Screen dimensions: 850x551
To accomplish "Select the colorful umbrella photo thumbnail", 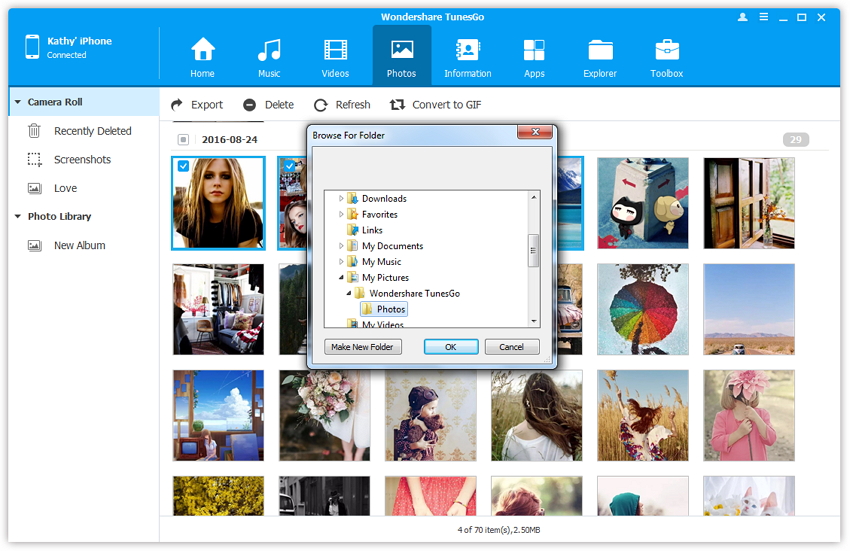I will coord(643,309).
